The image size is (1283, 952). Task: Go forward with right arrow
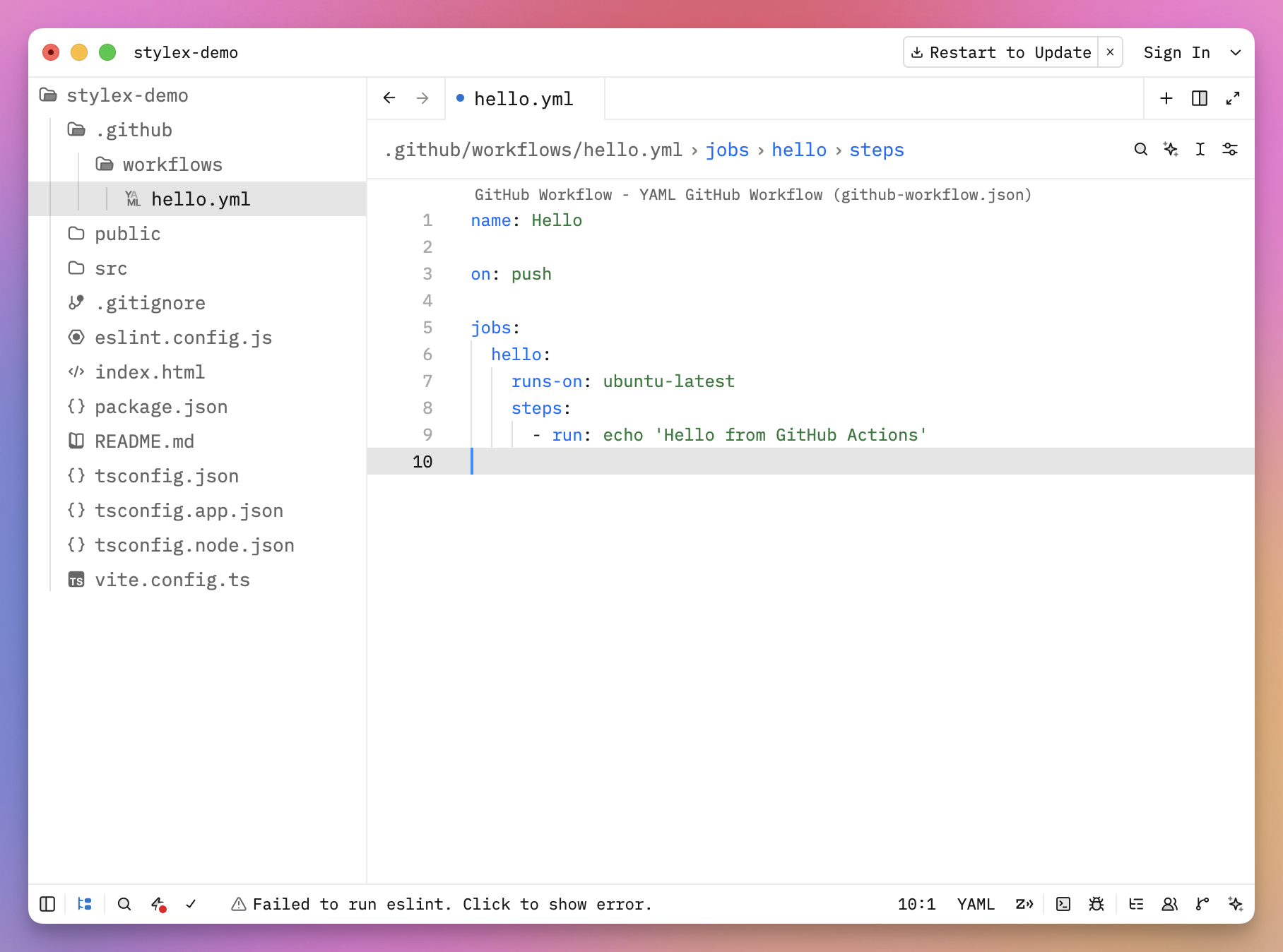click(422, 98)
